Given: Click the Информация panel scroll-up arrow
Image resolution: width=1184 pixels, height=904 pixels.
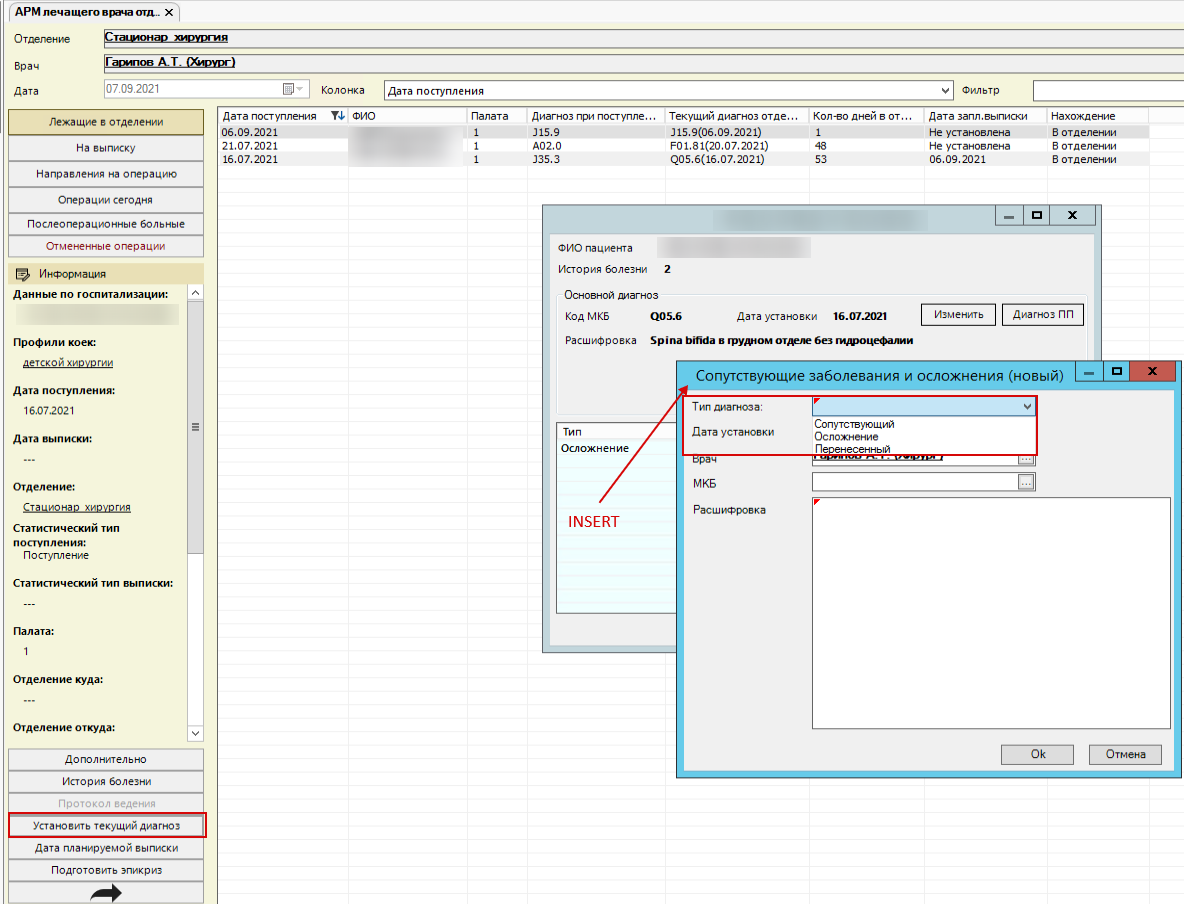Looking at the screenshot, I should [x=196, y=292].
